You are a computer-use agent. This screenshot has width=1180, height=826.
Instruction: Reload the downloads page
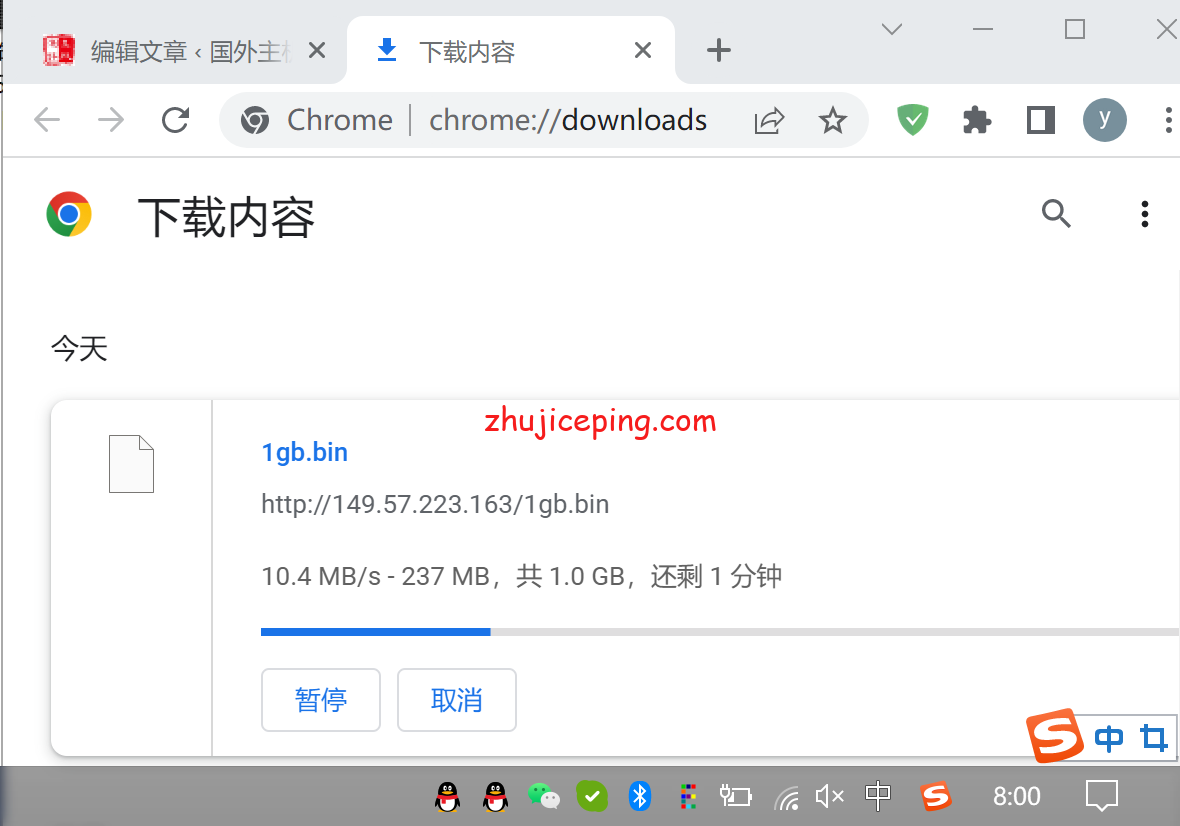(175, 120)
